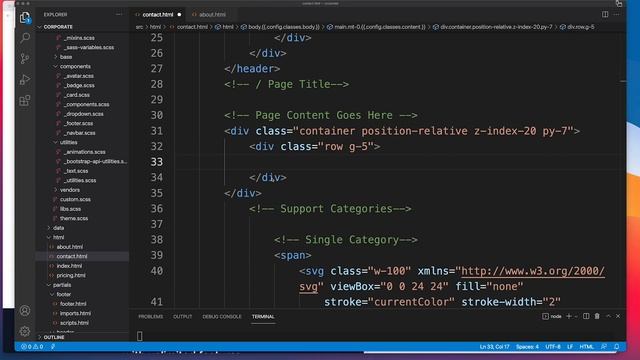
Task: Open the Manage gear icon
Action: click(25, 331)
